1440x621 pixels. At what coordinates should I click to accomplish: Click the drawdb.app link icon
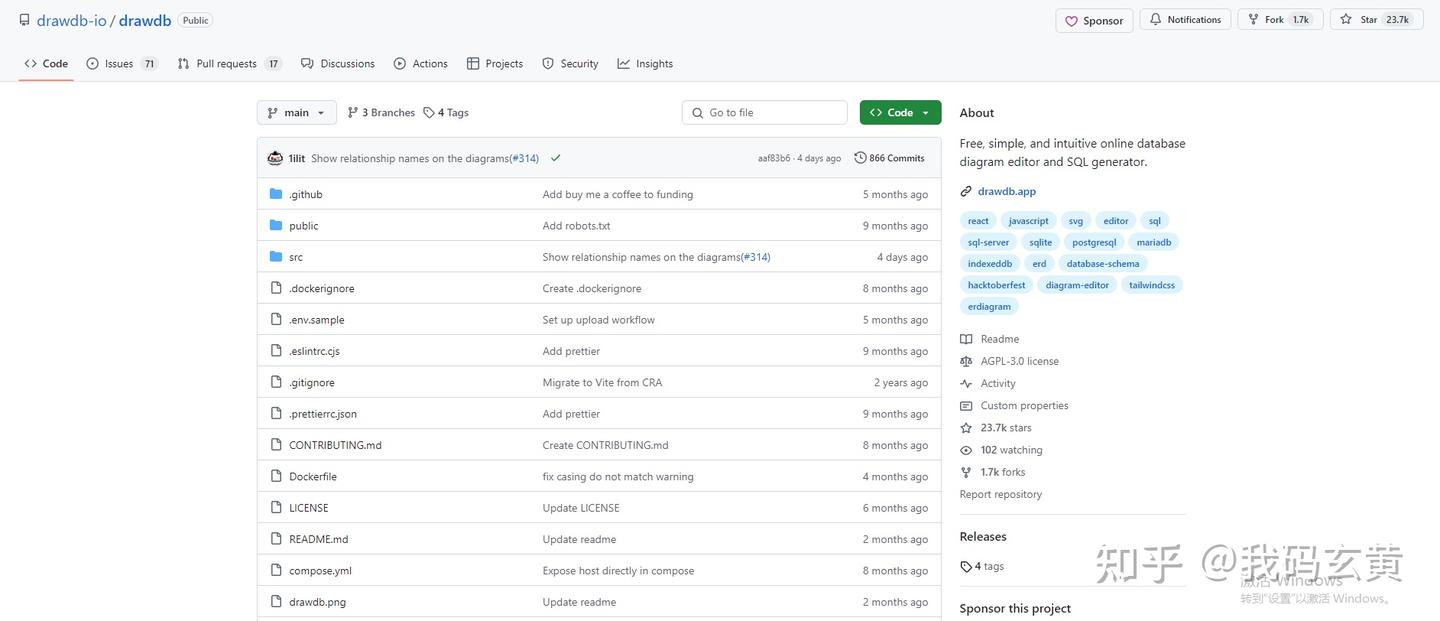click(x=966, y=191)
